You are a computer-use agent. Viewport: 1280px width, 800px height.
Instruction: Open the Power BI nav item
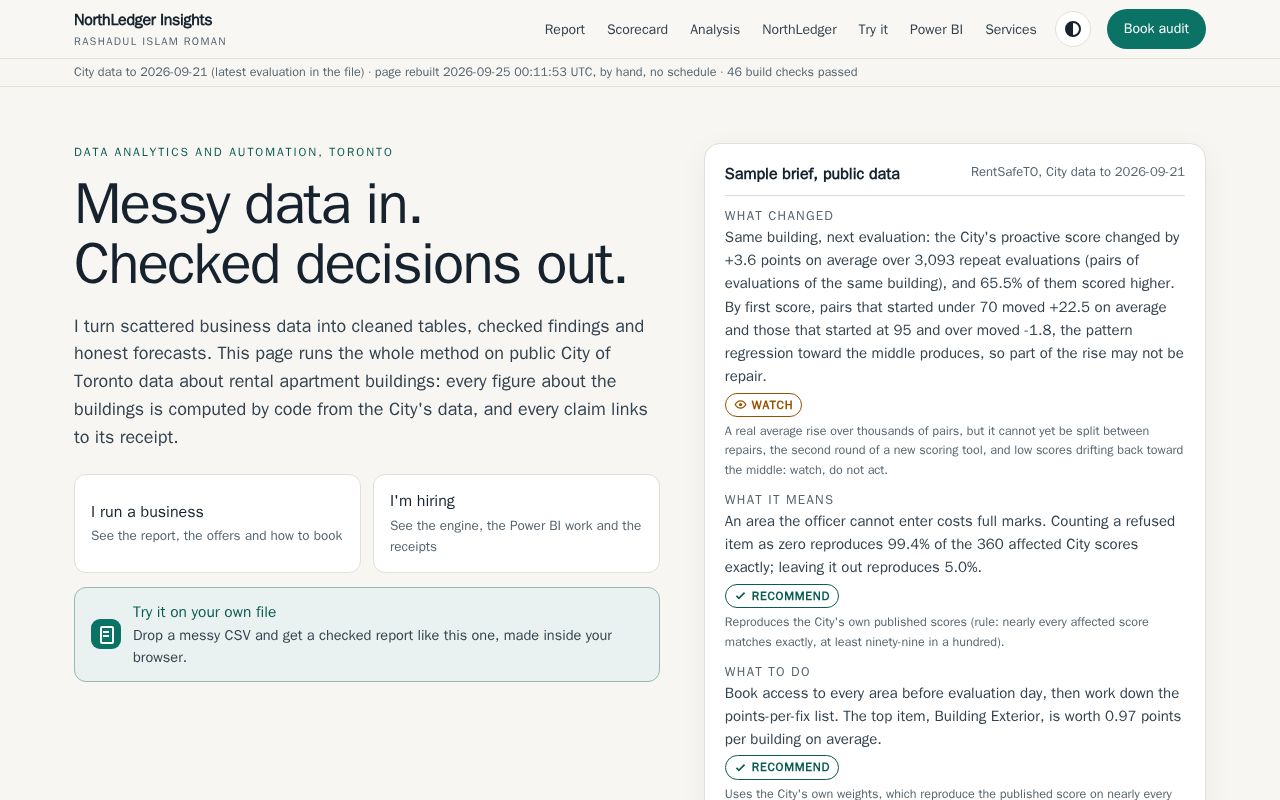tap(936, 29)
